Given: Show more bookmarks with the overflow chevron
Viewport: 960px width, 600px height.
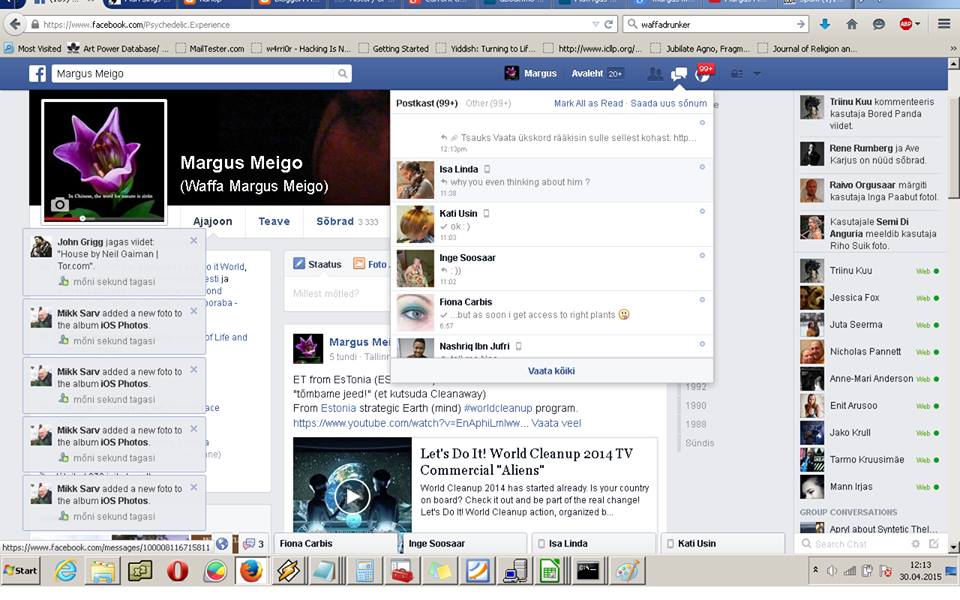Looking at the screenshot, I should (953, 48).
